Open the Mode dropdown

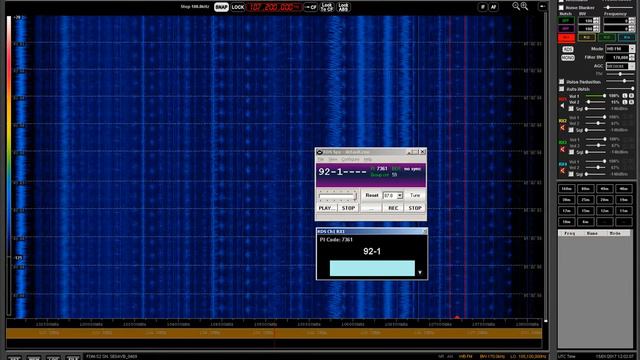632,49
